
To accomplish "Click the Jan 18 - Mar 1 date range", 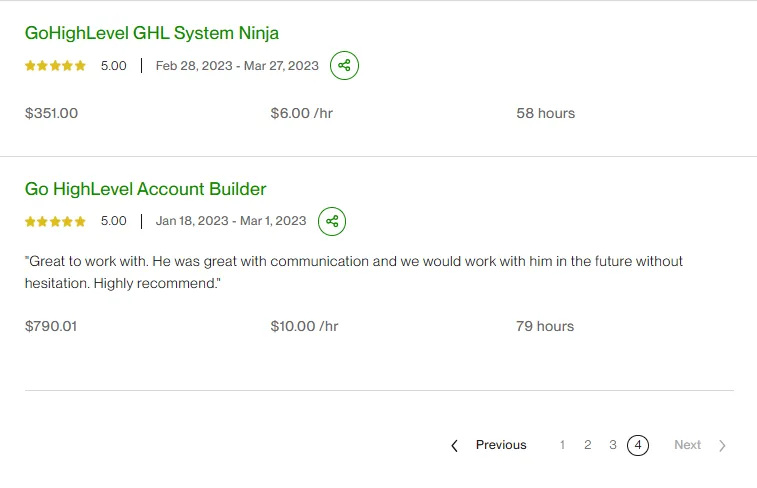I will (231, 221).
